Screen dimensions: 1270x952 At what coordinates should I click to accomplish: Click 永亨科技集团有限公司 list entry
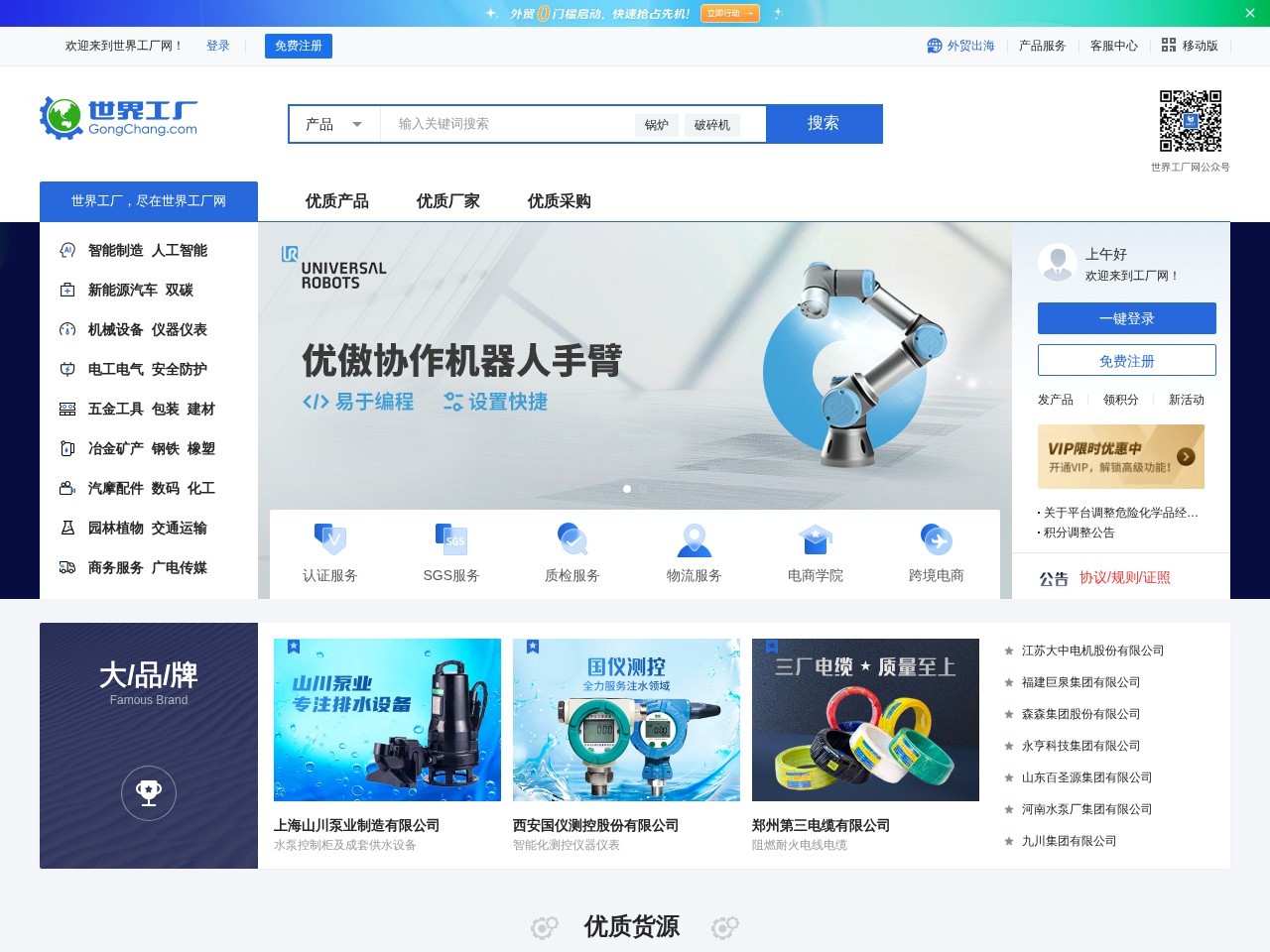[1081, 746]
